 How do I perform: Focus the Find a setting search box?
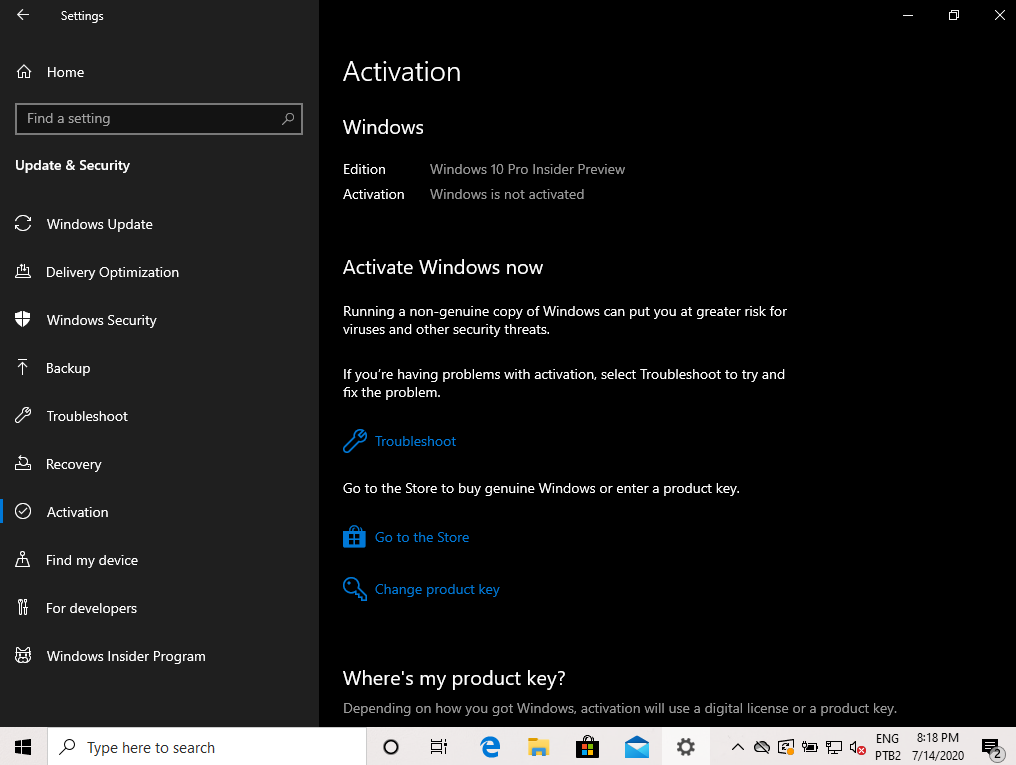coord(159,119)
